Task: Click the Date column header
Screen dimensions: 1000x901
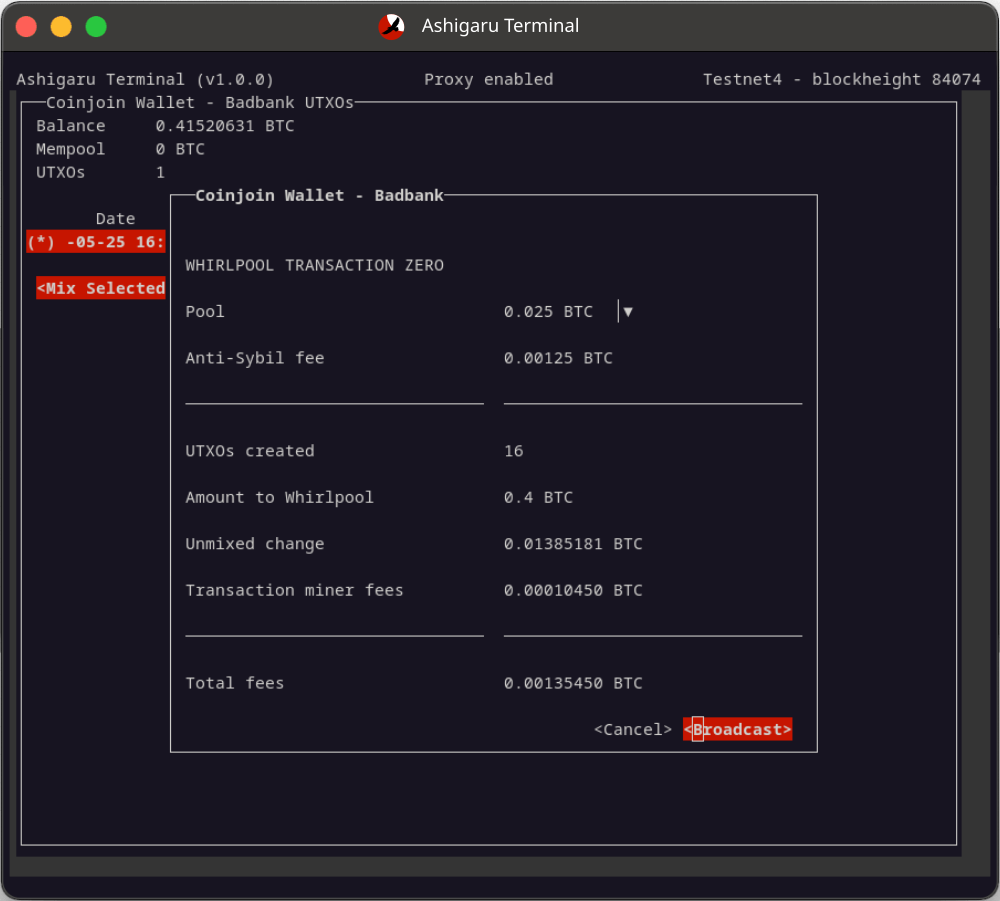Action: [x=115, y=219]
